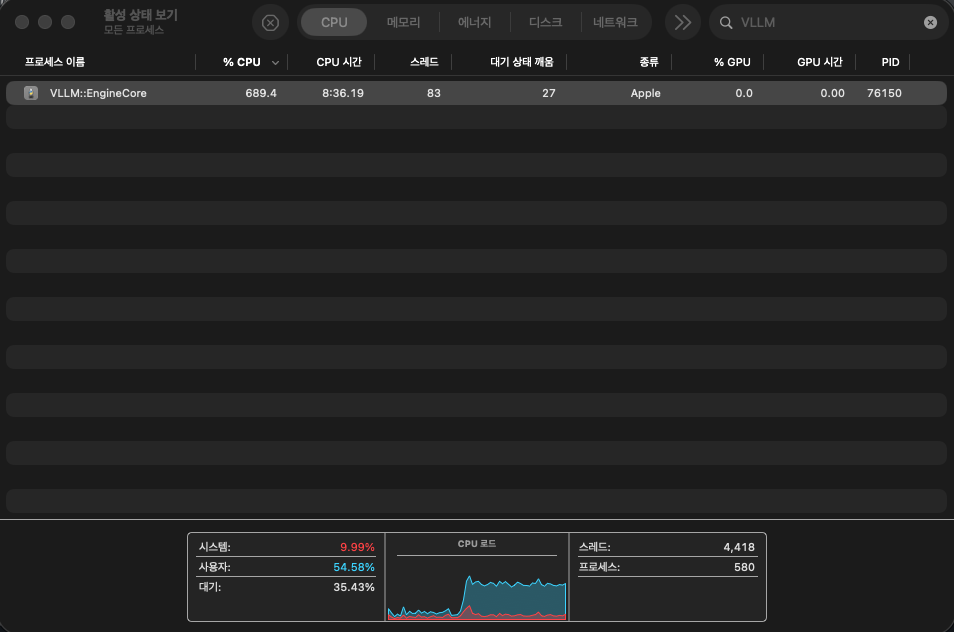The image size is (954, 632).
Task: Click the 모든 프로세스 subtitle
Action: [133, 30]
